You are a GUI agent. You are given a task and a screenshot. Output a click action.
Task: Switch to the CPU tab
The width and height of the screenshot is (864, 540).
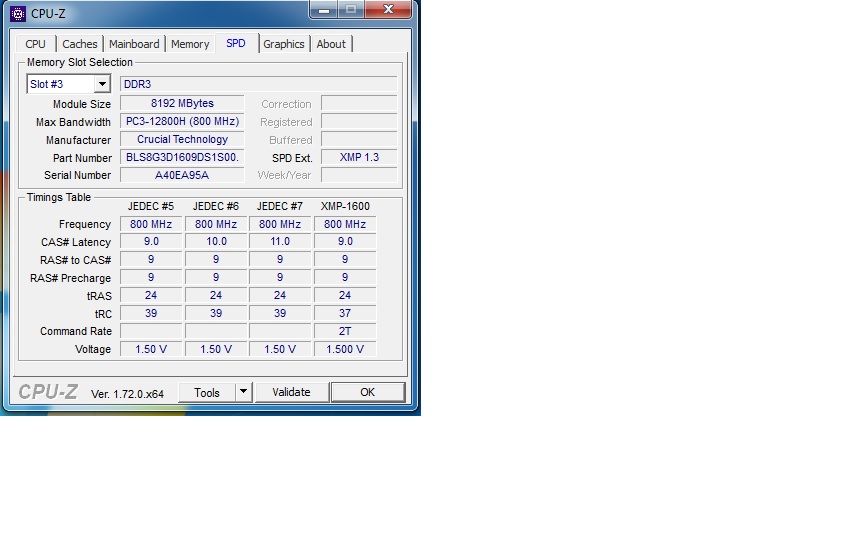pyautogui.click(x=35, y=44)
